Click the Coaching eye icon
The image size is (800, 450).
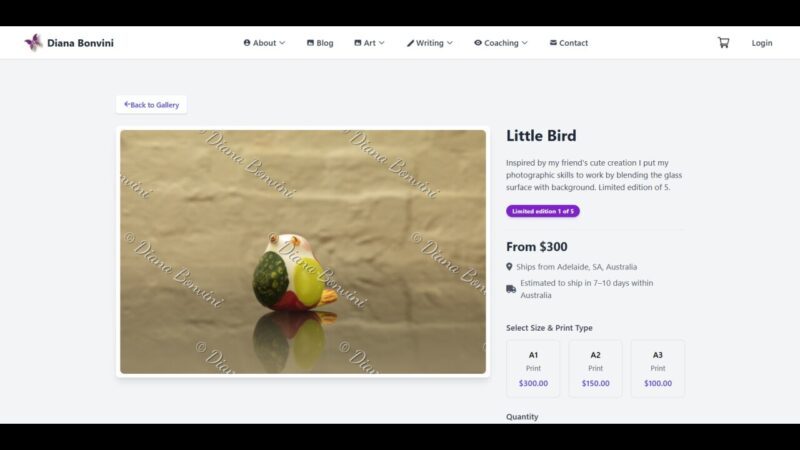tap(478, 43)
